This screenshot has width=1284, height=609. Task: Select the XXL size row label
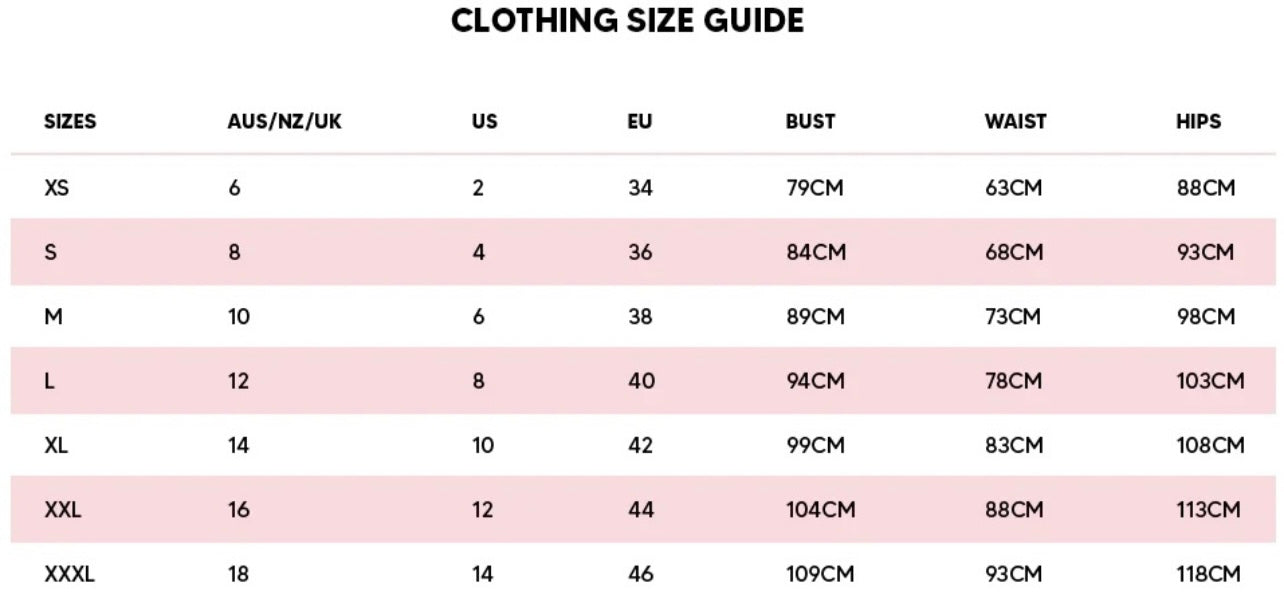click(x=63, y=510)
